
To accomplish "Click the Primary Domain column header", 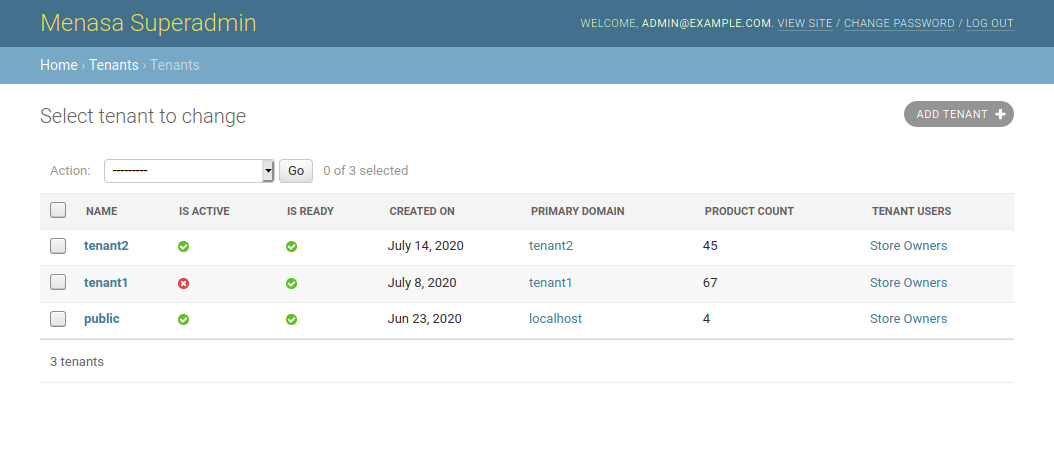I will (x=577, y=211).
